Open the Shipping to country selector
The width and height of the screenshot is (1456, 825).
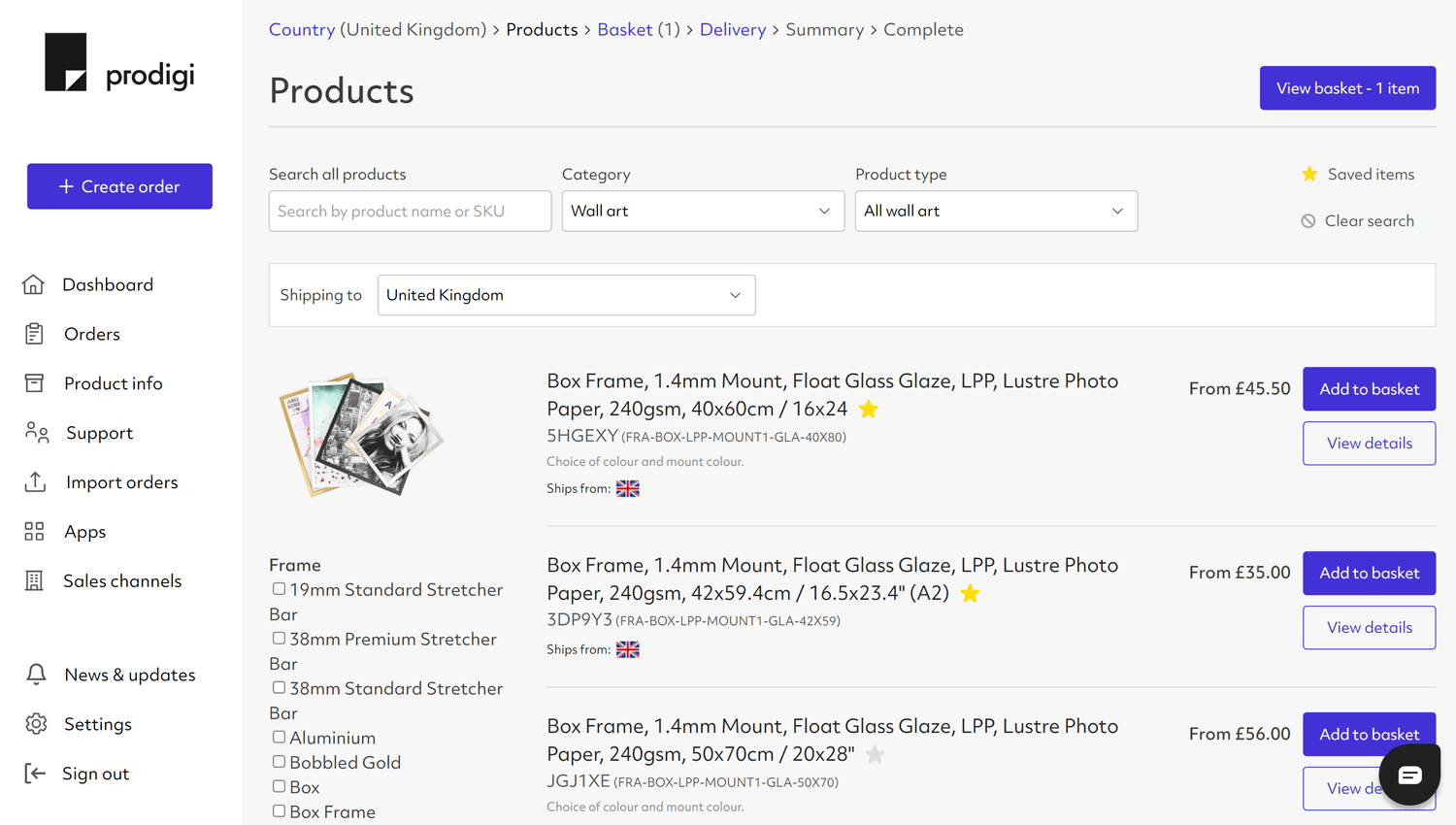(566, 295)
